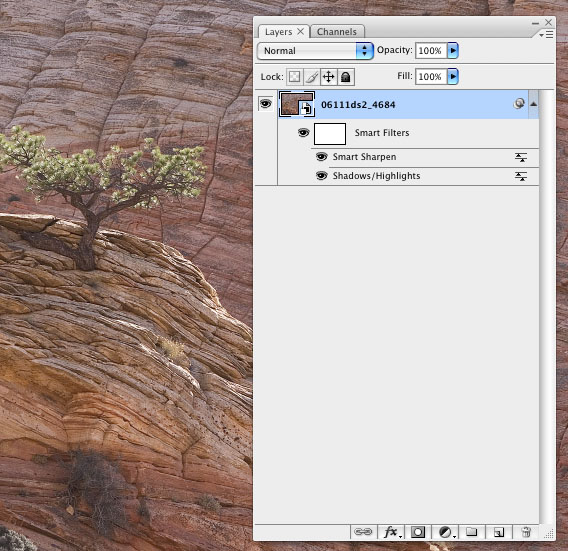Collapse smart filters with layer arrow

[x=533, y=104]
